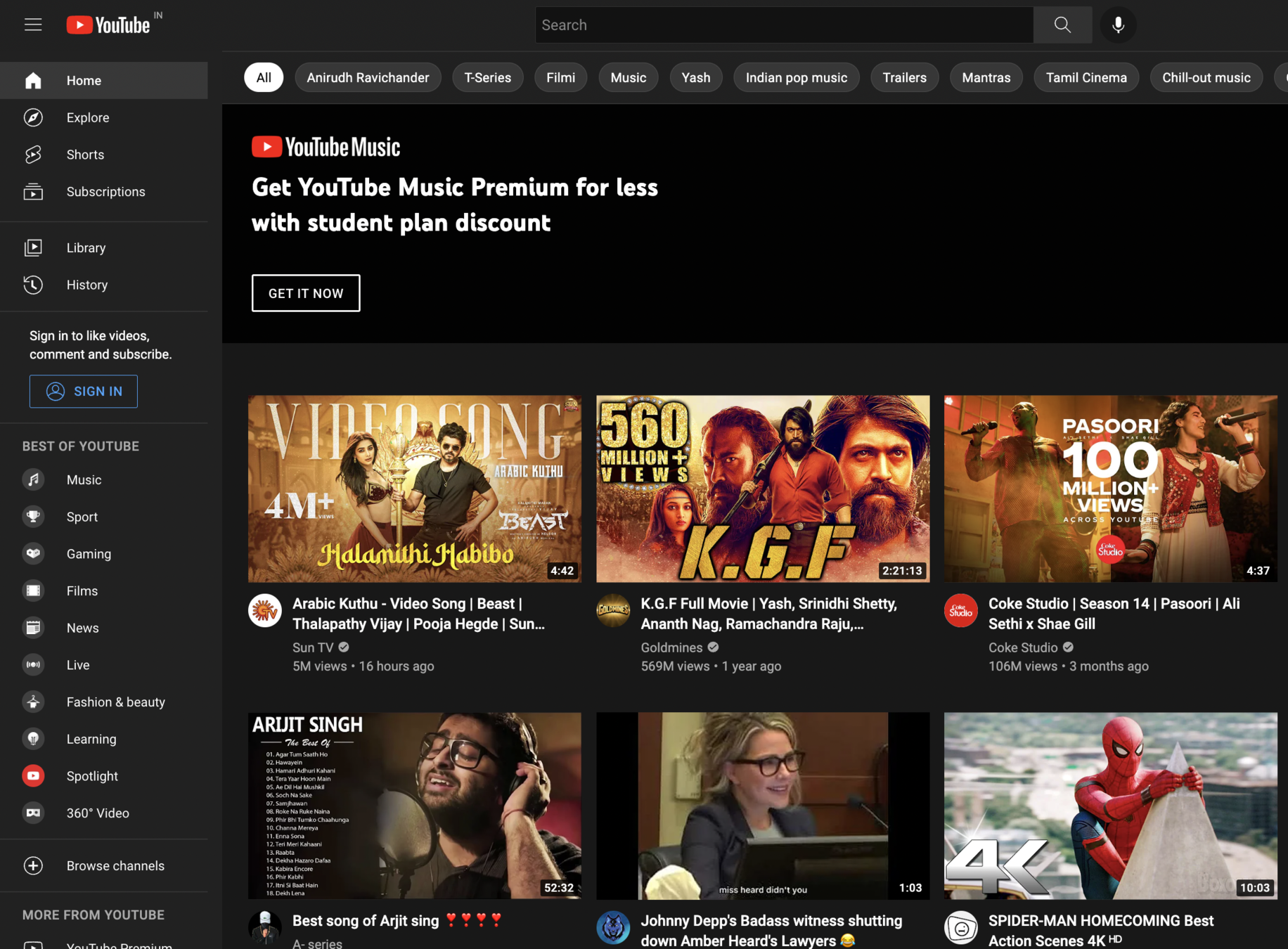Screen dimensions: 1288x949
Task: Play the Spider-Man 4K thumbnail
Action: [1111, 806]
